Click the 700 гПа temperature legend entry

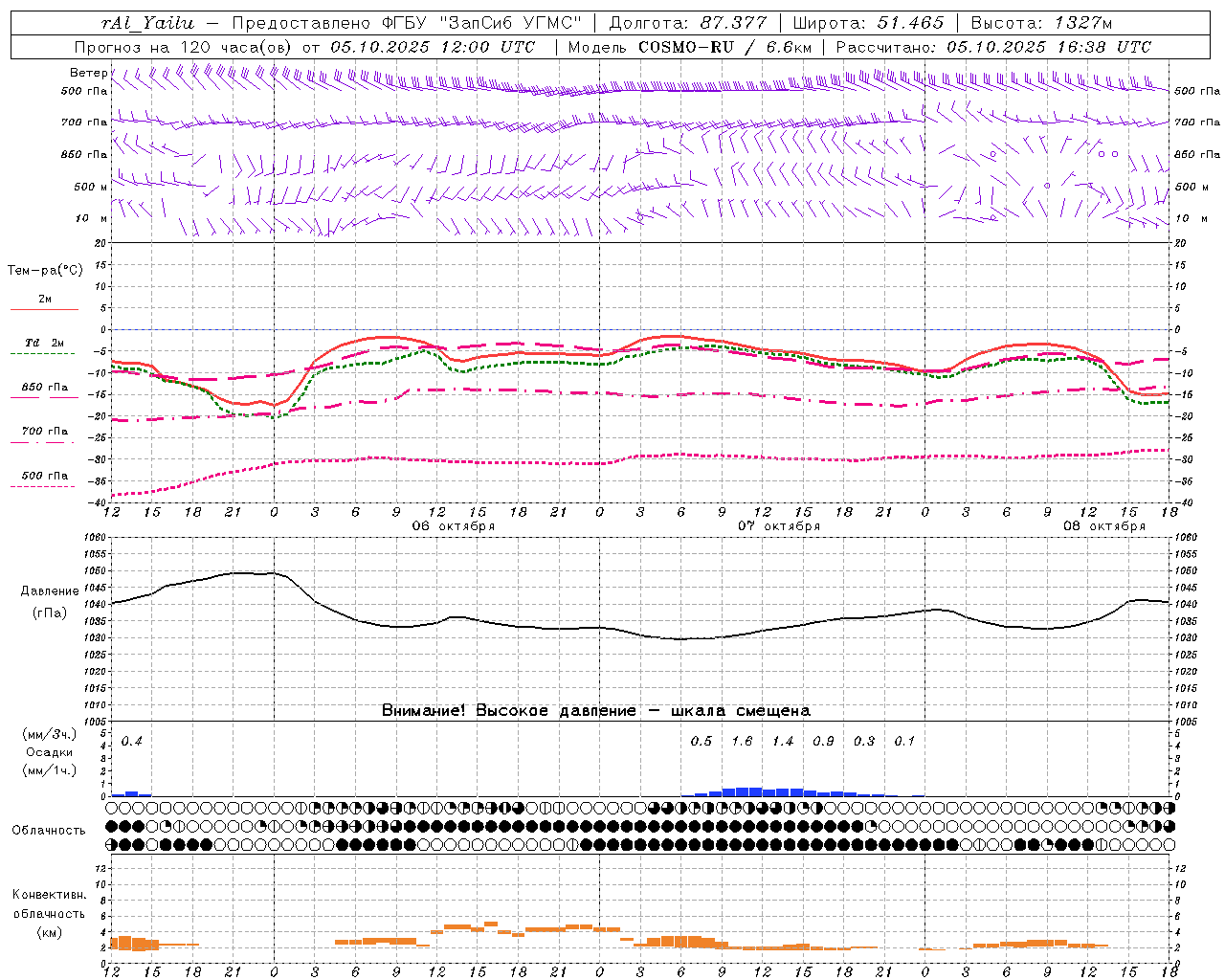(x=45, y=431)
